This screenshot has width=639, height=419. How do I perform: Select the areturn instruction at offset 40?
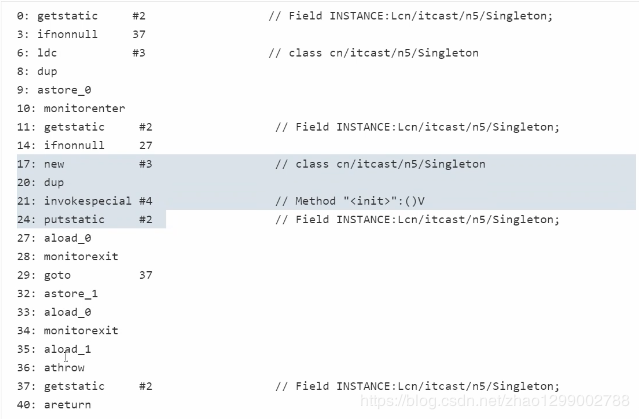point(54,405)
